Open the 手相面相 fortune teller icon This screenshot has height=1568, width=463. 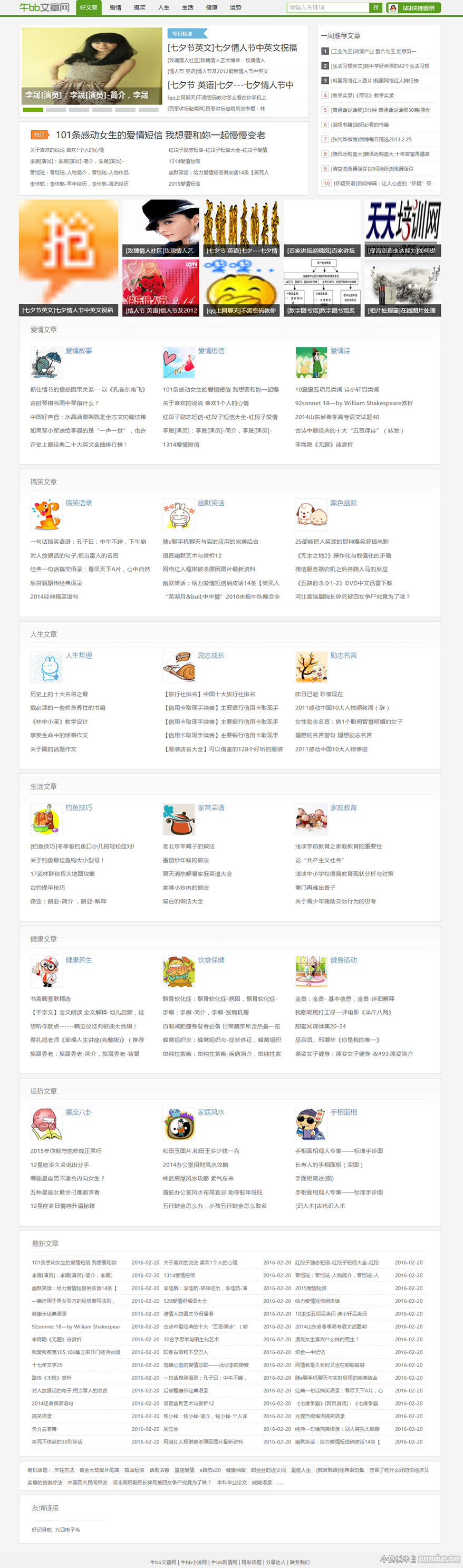pyautogui.click(x=311, y=1123)
